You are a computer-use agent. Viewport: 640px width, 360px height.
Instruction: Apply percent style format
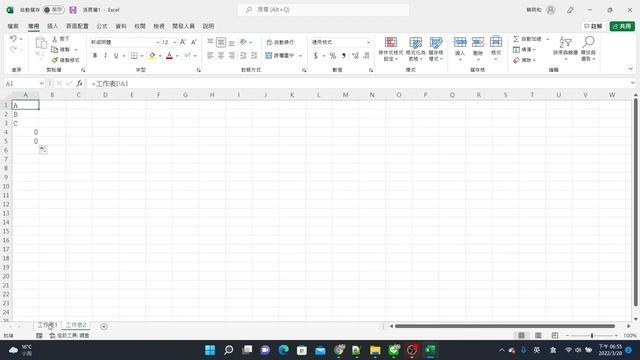click(333, 56)
